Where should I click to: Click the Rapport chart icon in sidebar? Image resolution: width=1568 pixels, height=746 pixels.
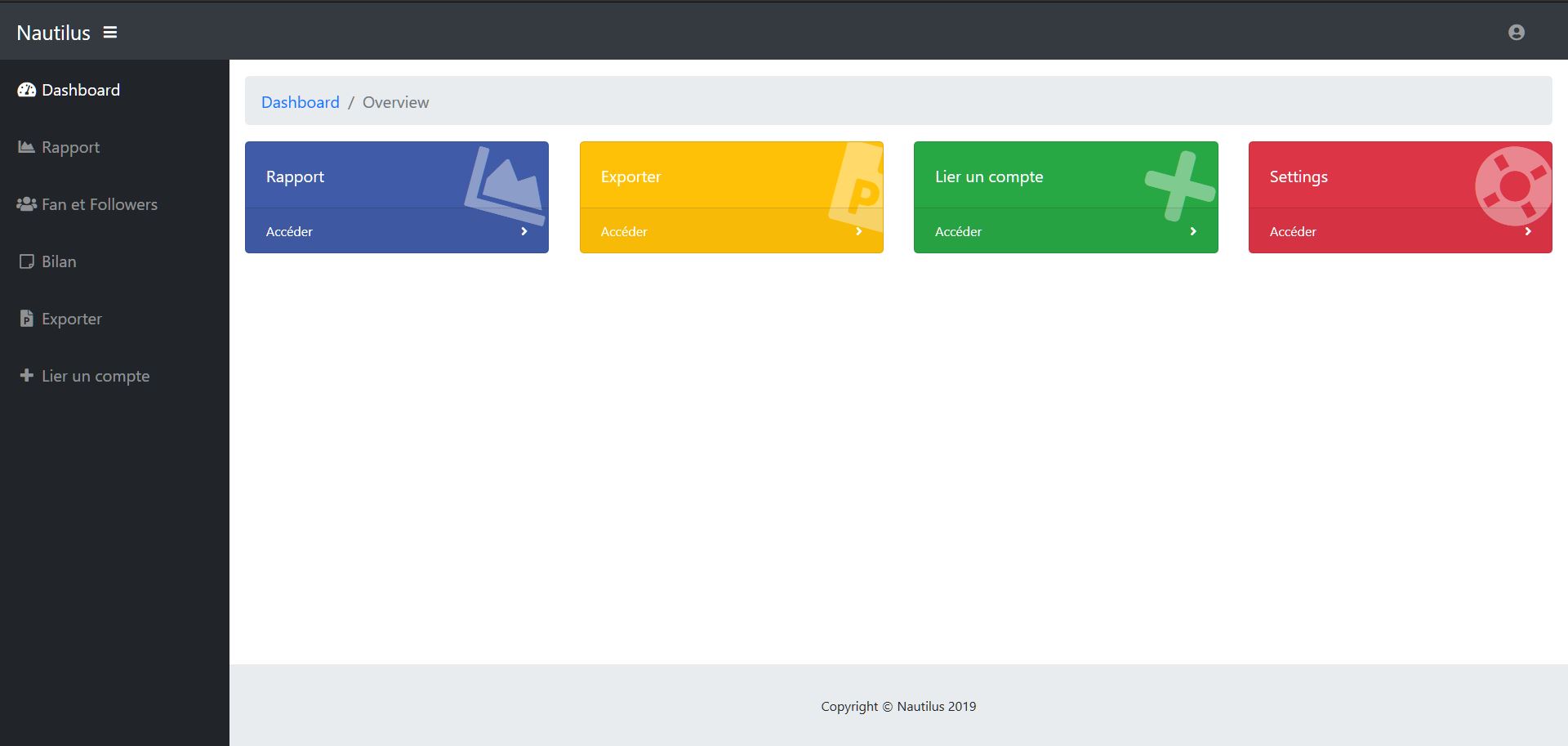coord(26,147)
